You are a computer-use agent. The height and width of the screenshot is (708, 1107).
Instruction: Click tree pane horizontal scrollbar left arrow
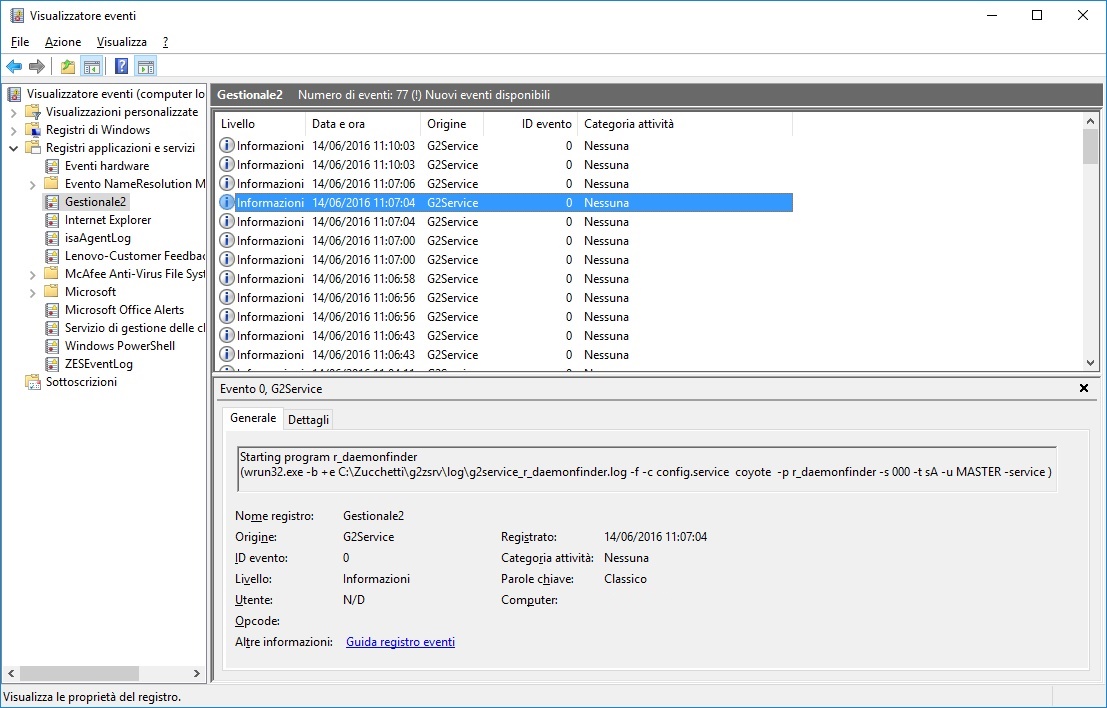(x=11, y=673)
